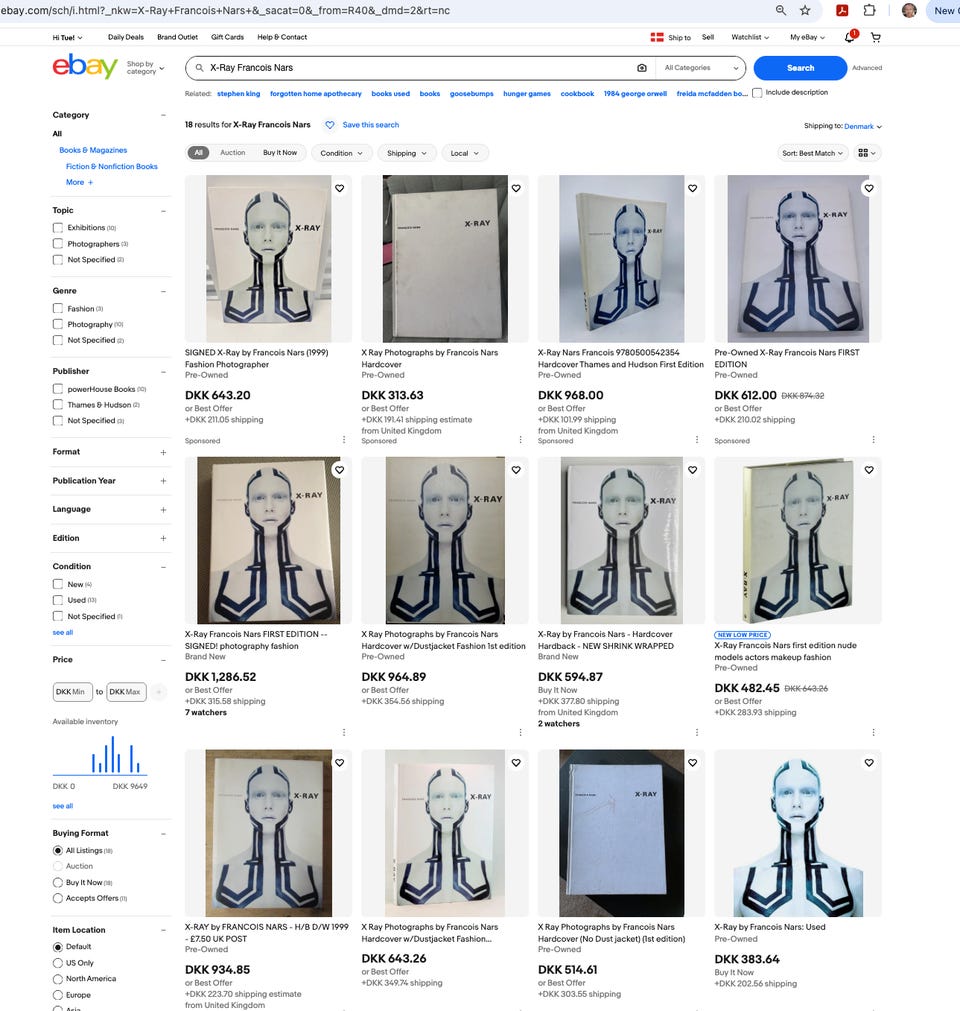Click the eBay logo
Viewport: 960px width, 1011px height.
(85, 66)
